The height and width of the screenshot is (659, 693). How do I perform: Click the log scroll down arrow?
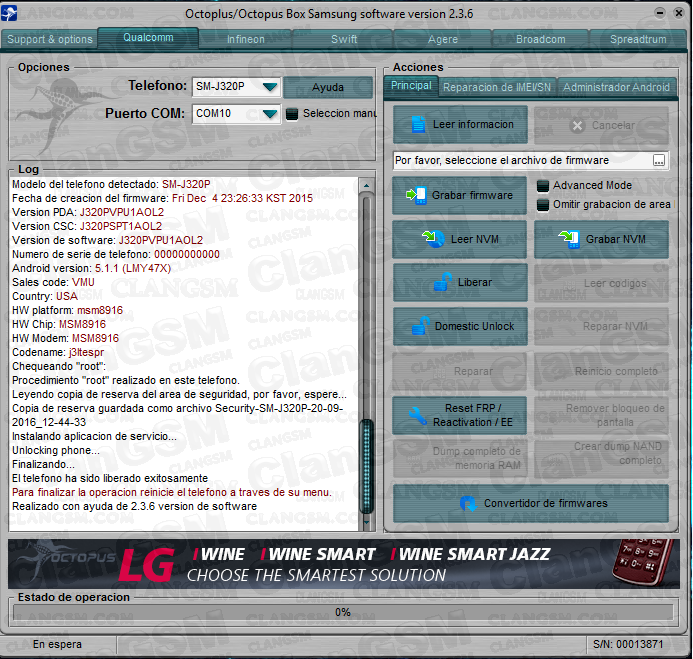coord(366,522)
